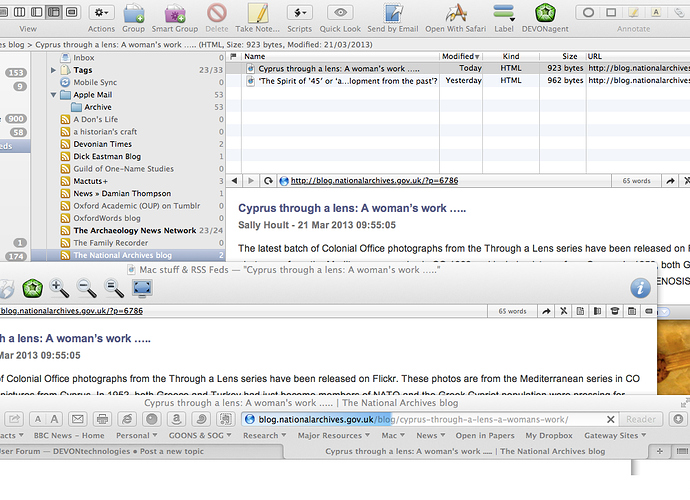This screenshot has width=690, height=500.
Task: Decrease text size in Safari toolbar
Action: [x=38, y=419]
